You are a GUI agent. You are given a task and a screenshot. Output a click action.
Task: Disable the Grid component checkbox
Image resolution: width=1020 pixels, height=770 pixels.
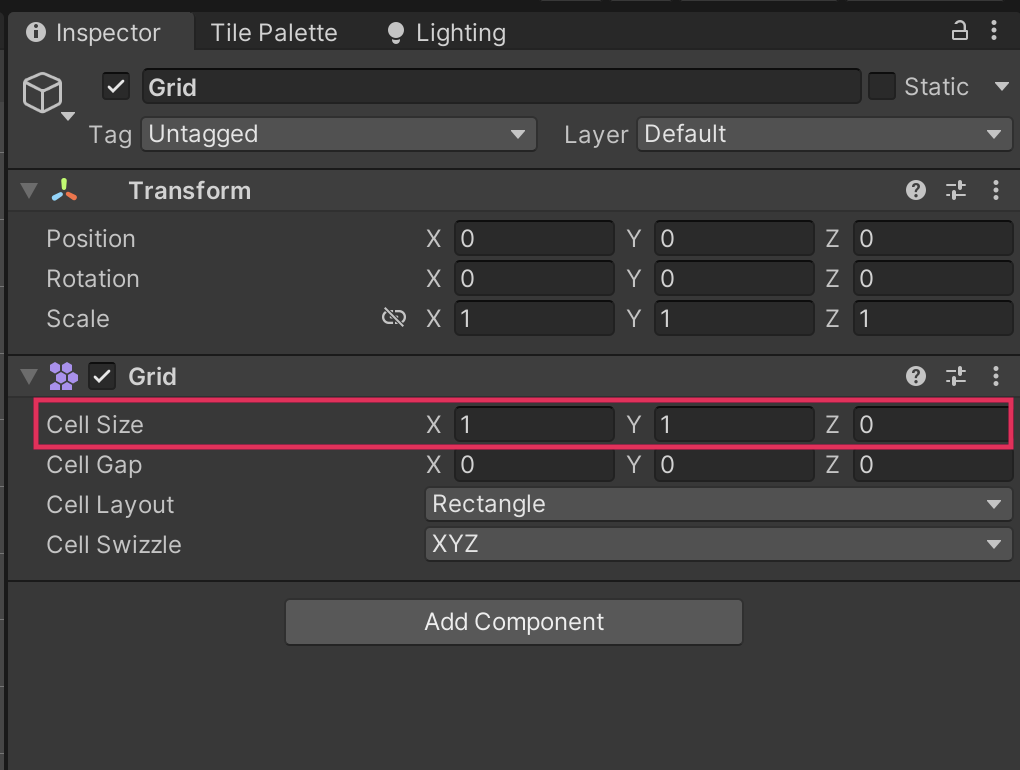pos(102,376)
